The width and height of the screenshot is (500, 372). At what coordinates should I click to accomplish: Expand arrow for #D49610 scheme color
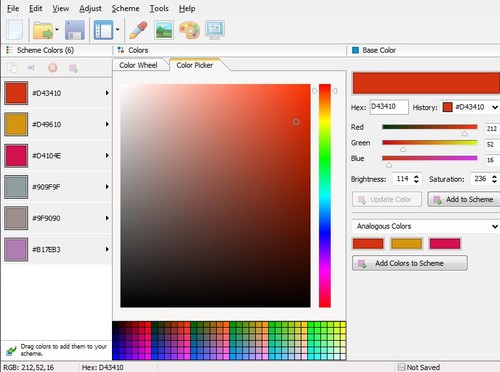(x=107, y=124)
